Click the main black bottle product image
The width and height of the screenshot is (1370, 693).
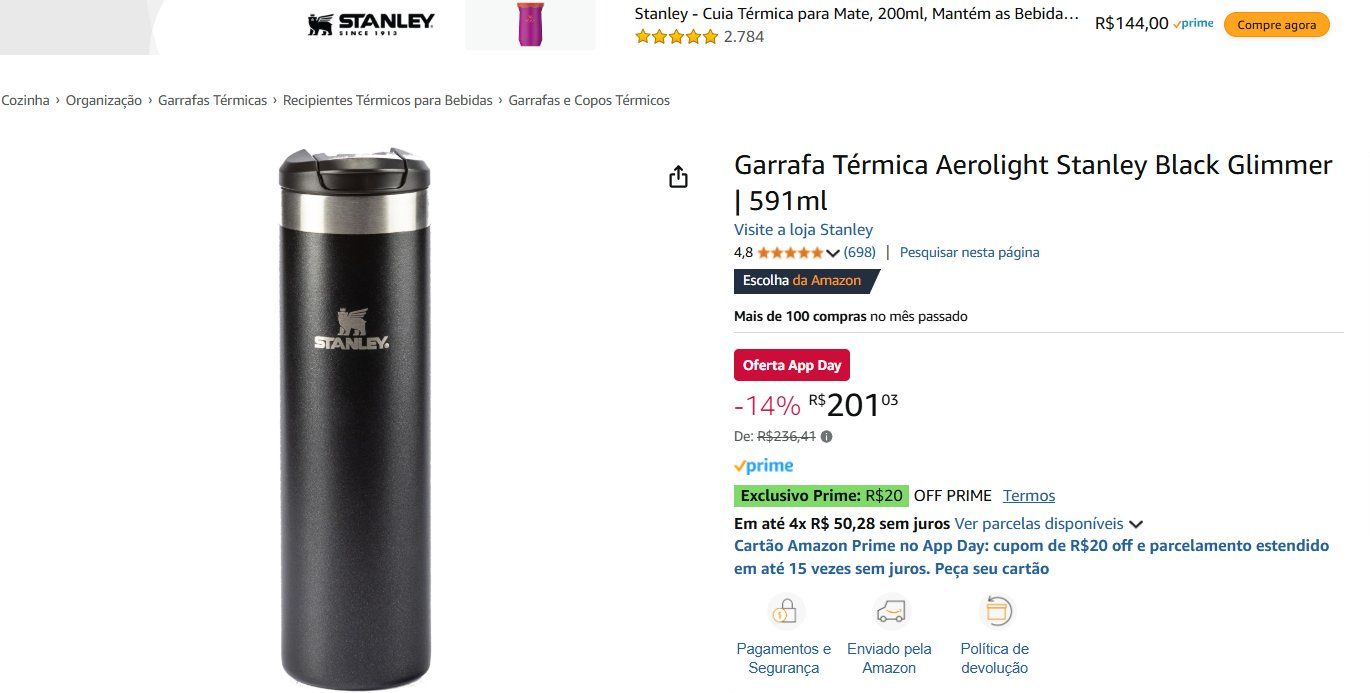point(352,418)
